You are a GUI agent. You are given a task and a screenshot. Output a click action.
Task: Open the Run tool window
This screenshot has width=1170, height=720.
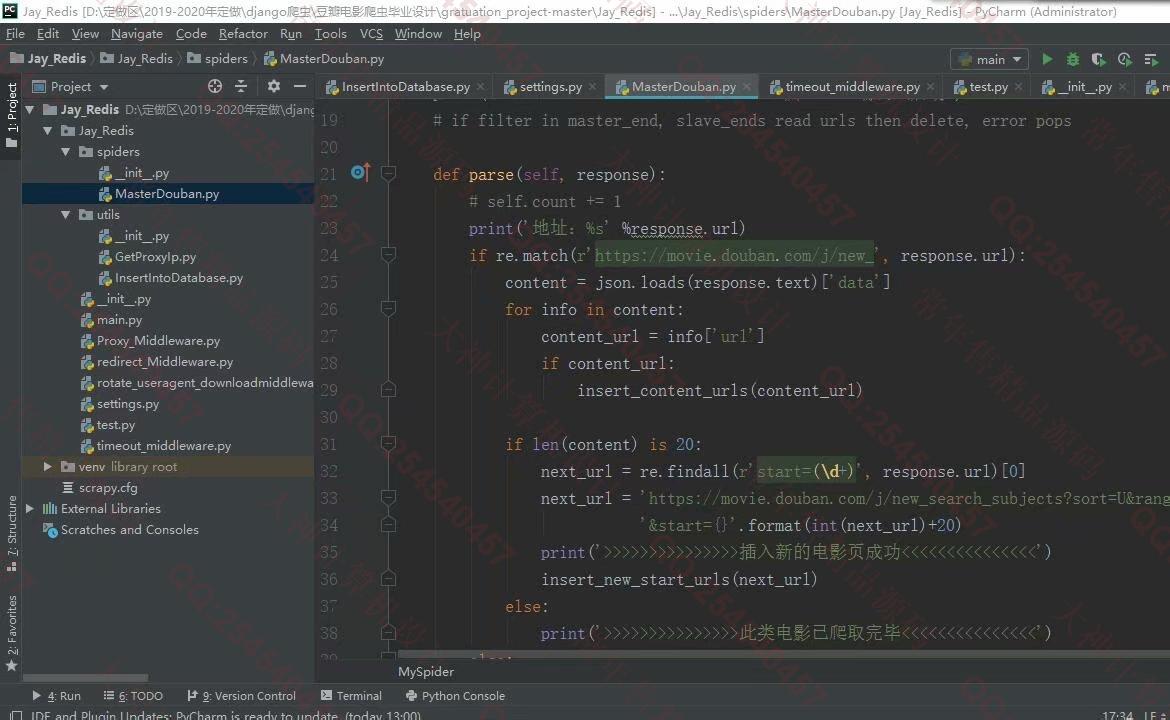point(57,695)
